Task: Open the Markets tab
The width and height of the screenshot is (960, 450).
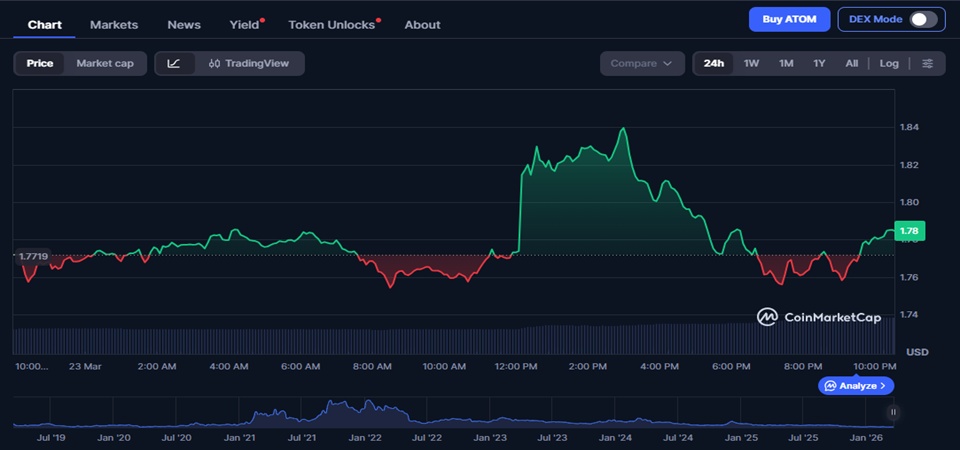Action: (114, 25)
